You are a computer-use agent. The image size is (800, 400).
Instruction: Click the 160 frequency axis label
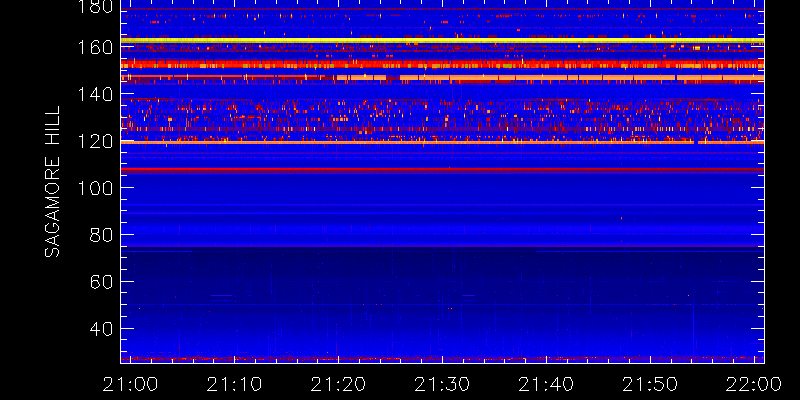[x=93, y=48]
